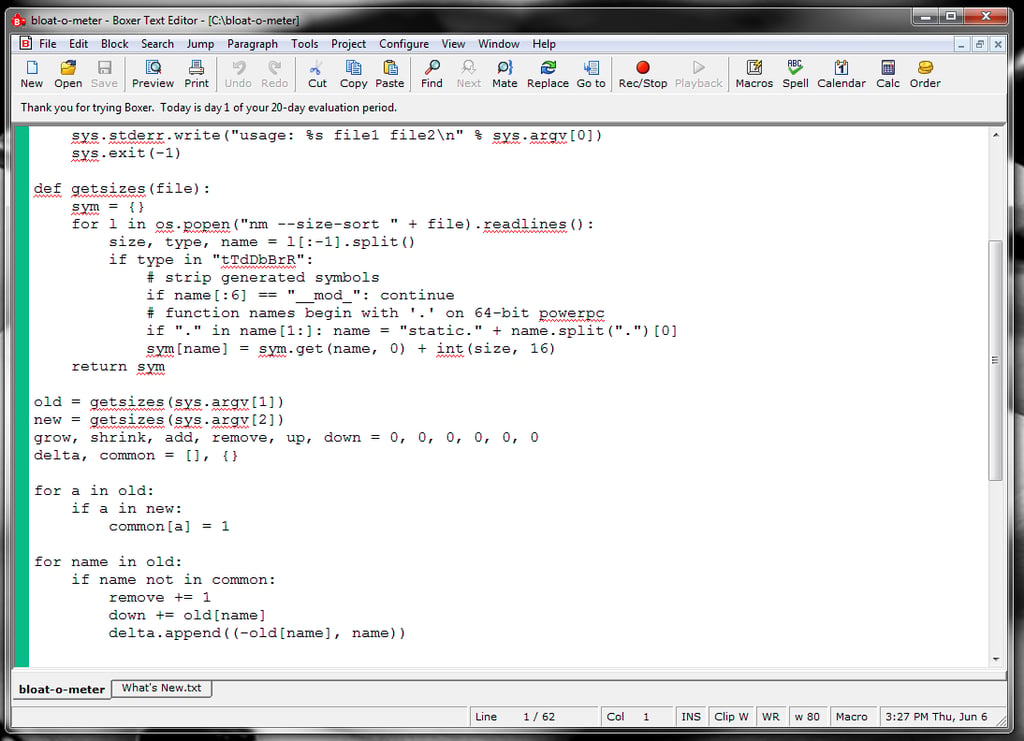The image size is (1024, 741).
Task: Open the Find dialog from the toolbar
Action: tap(432, 74)
